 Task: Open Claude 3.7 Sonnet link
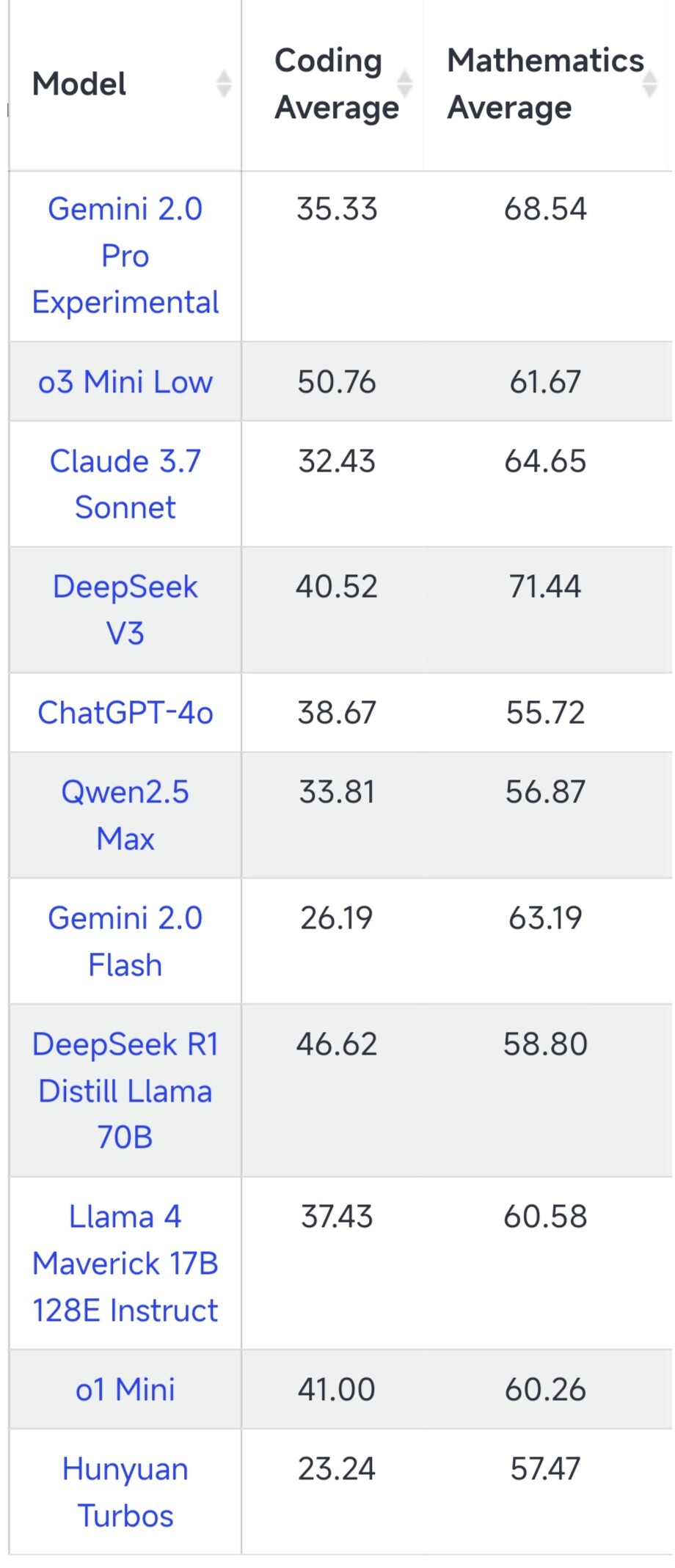point(125,484)
